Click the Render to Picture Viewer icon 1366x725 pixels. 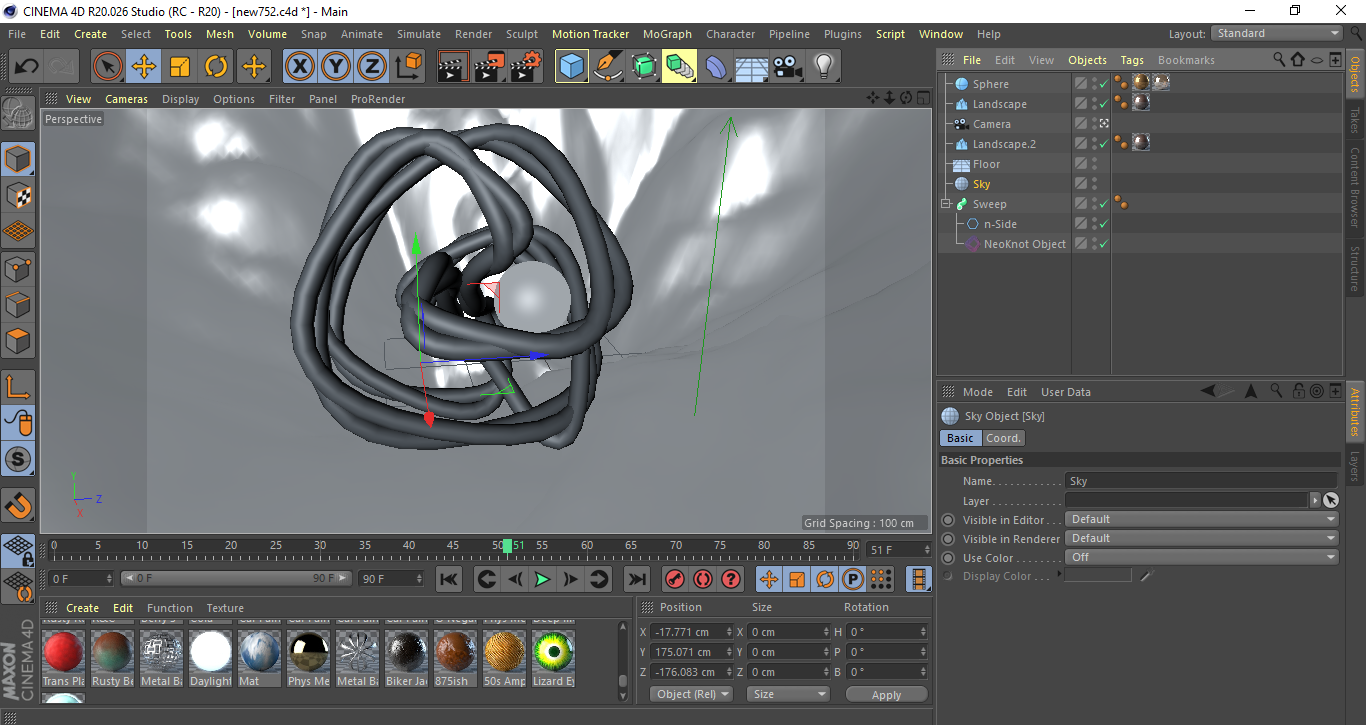coord(488,66)
